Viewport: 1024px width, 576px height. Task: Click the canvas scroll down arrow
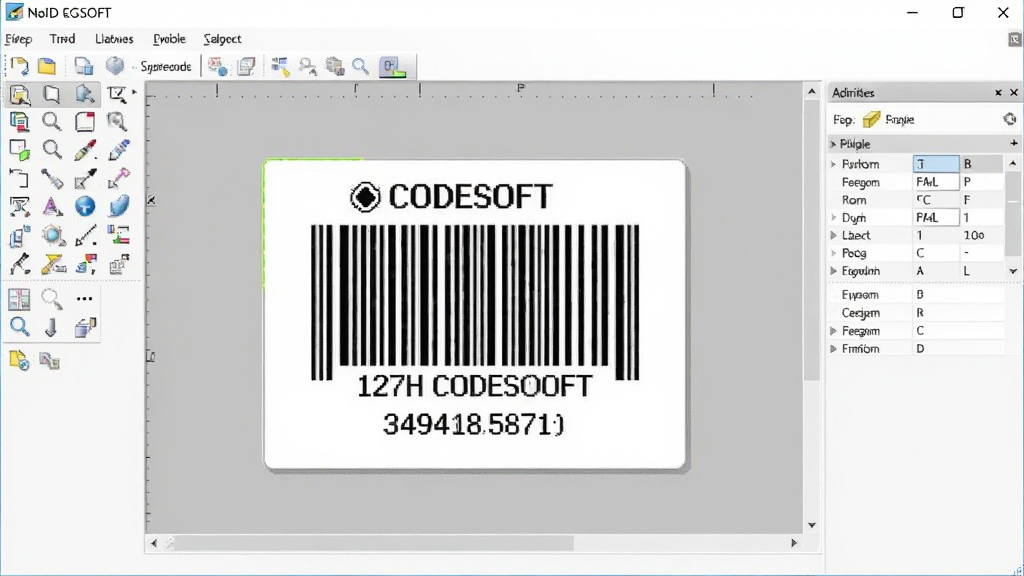812,525
